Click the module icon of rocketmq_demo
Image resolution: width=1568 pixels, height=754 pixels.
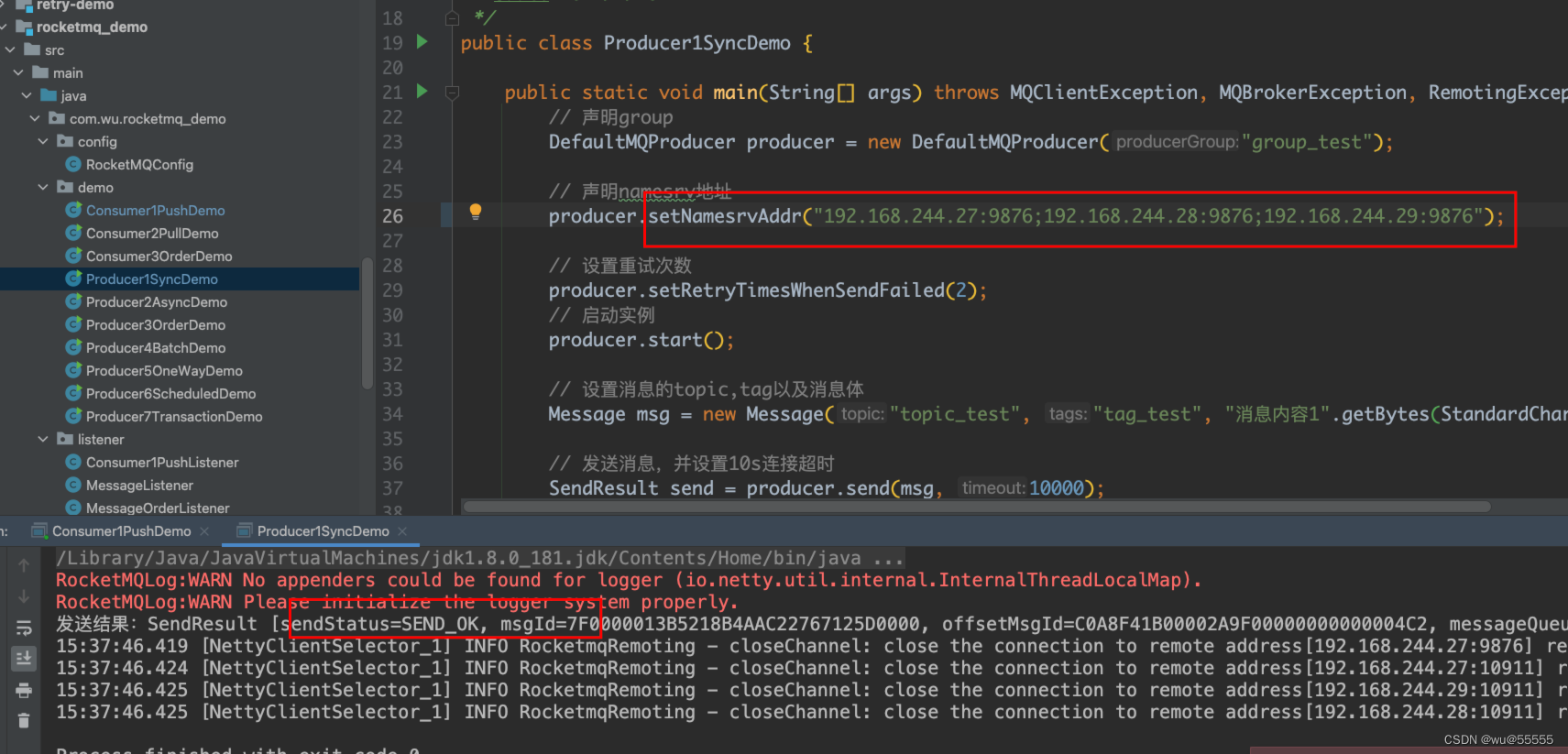coord(24,27)
